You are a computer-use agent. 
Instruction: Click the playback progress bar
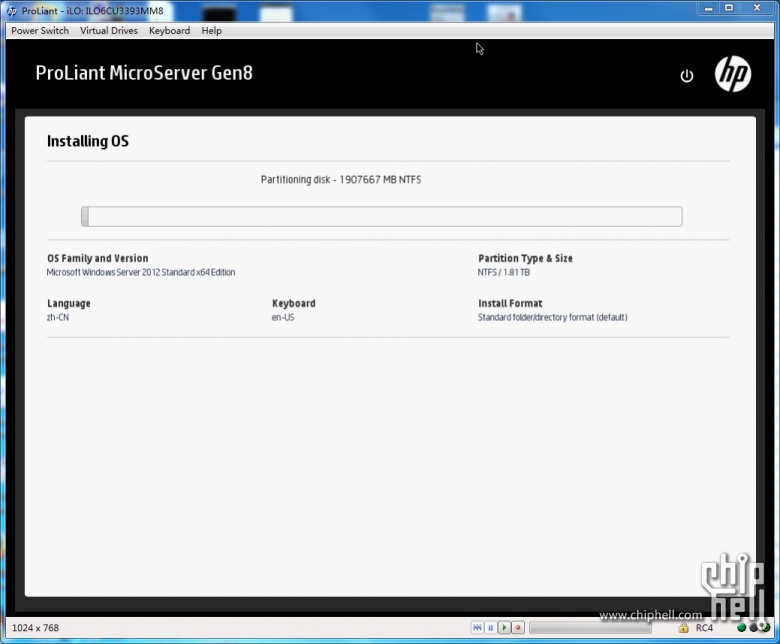click(x=590, y=628)
